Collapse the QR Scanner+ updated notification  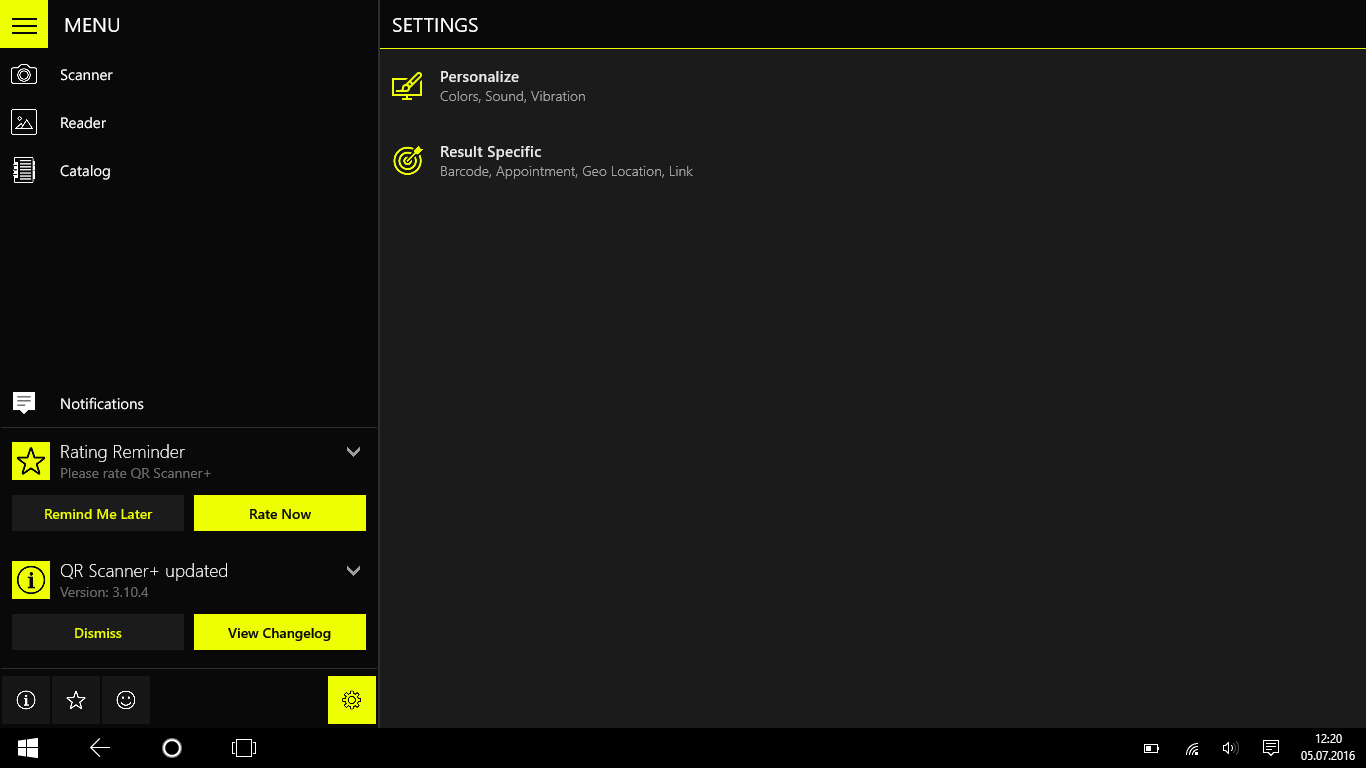pos(353,570)
